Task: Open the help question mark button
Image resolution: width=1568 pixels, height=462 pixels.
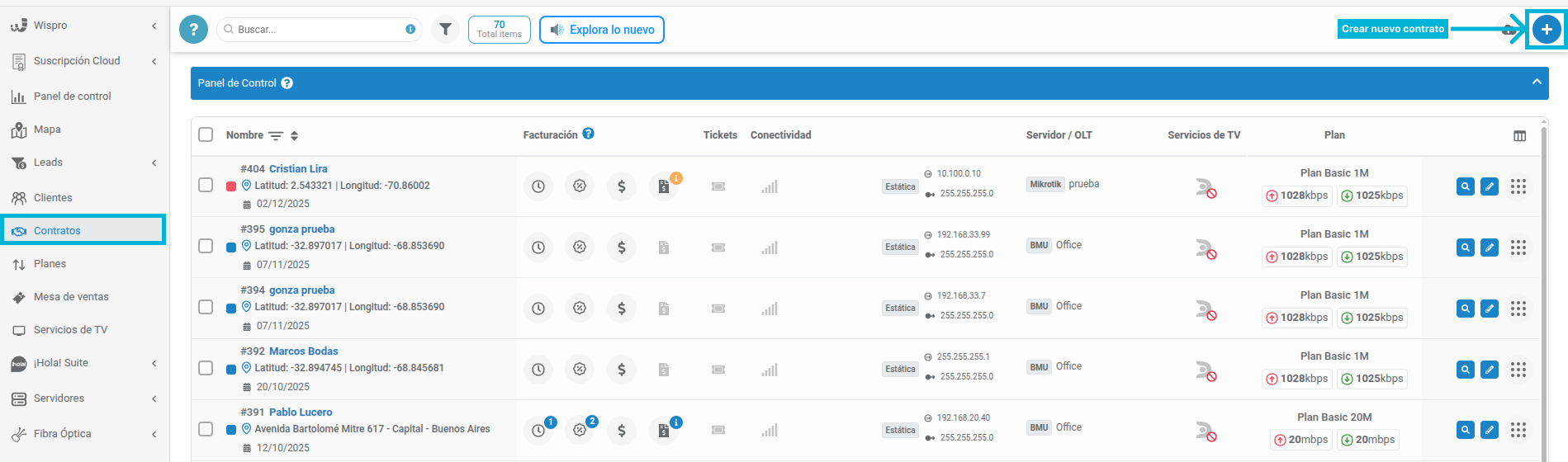Action: click(x=193, y=30)
